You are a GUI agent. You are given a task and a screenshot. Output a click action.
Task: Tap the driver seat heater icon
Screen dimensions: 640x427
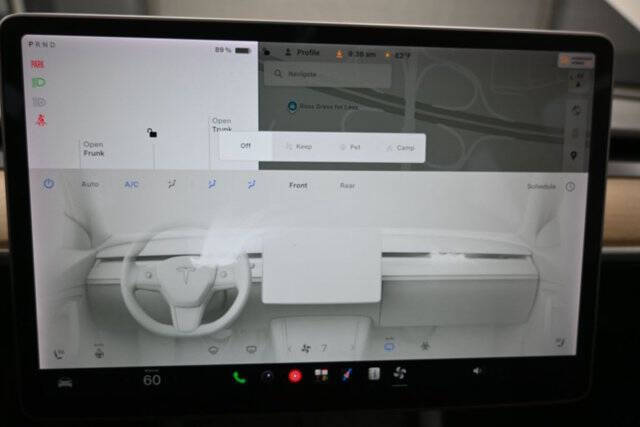point(60,354)
